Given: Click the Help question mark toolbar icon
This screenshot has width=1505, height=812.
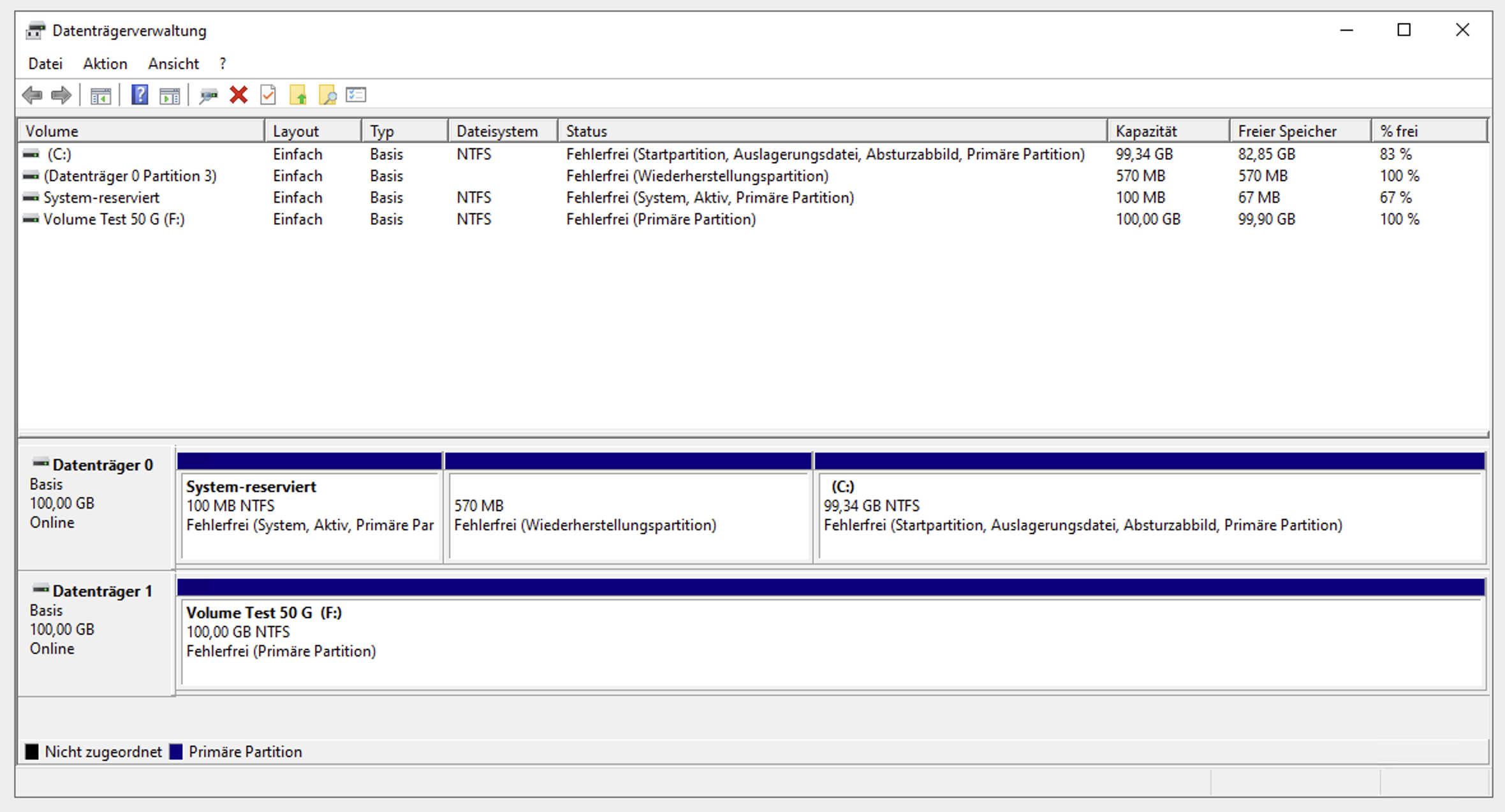Looking at the screenshot, I should (140, 96).
